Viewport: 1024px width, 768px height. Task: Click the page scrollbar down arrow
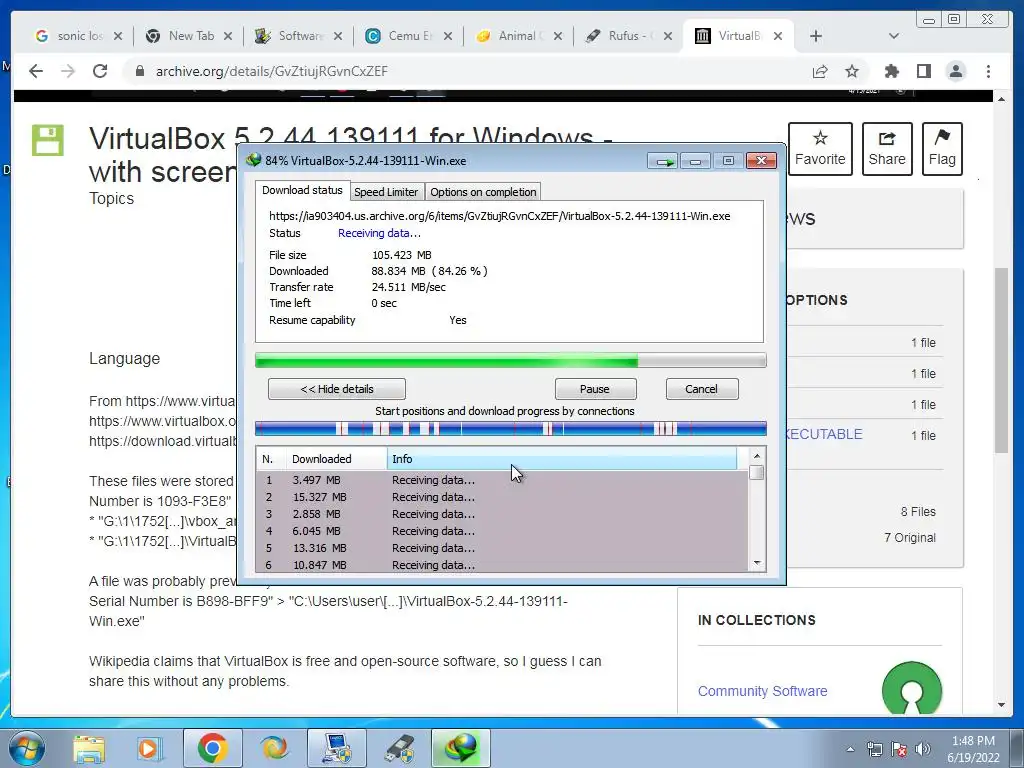click(x=1001, y=705)
